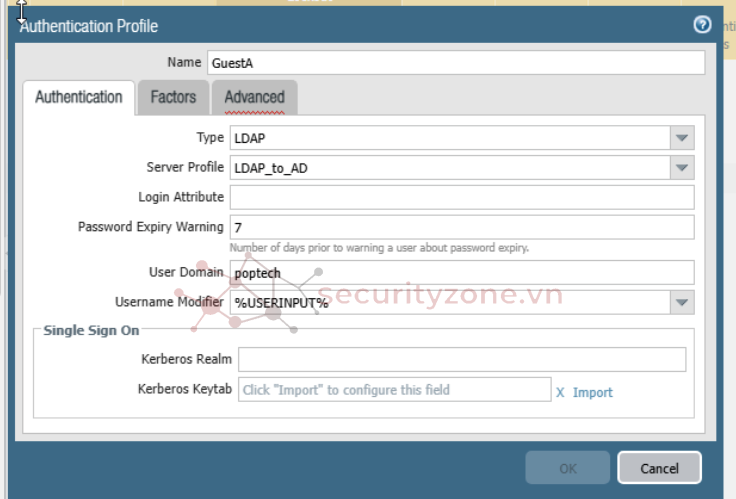Focus the Login Attribute input field
Image resolution: width=736 pixels, height=499 pixels.
point(461,197)
